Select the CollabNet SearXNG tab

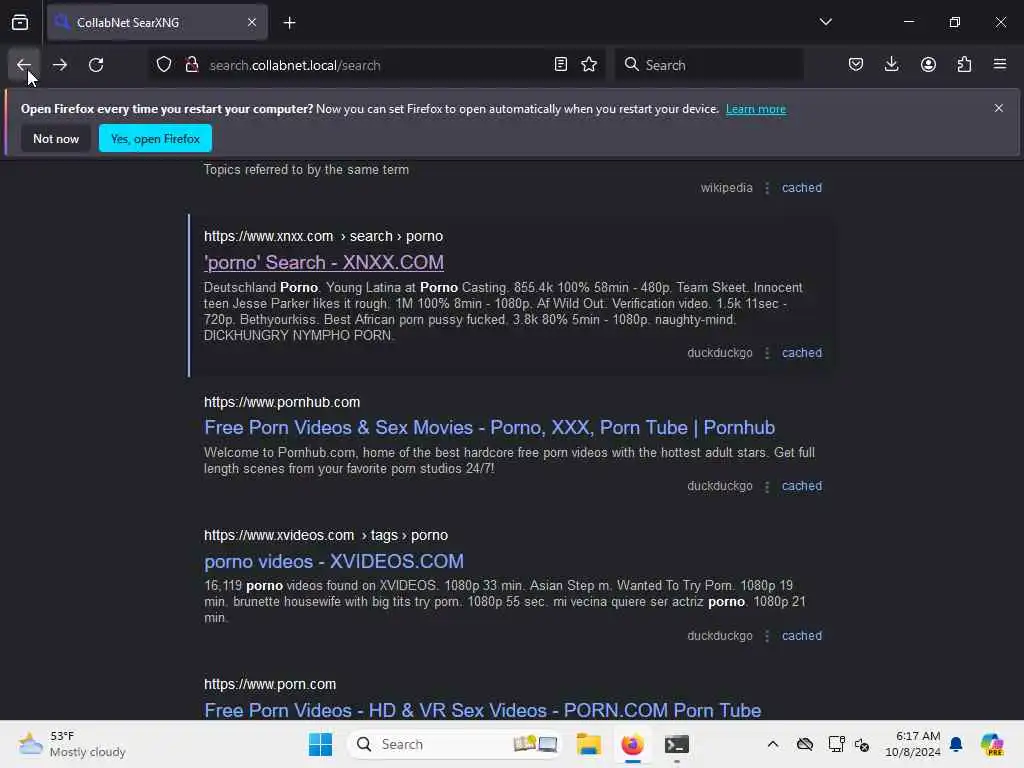[157, 22]
